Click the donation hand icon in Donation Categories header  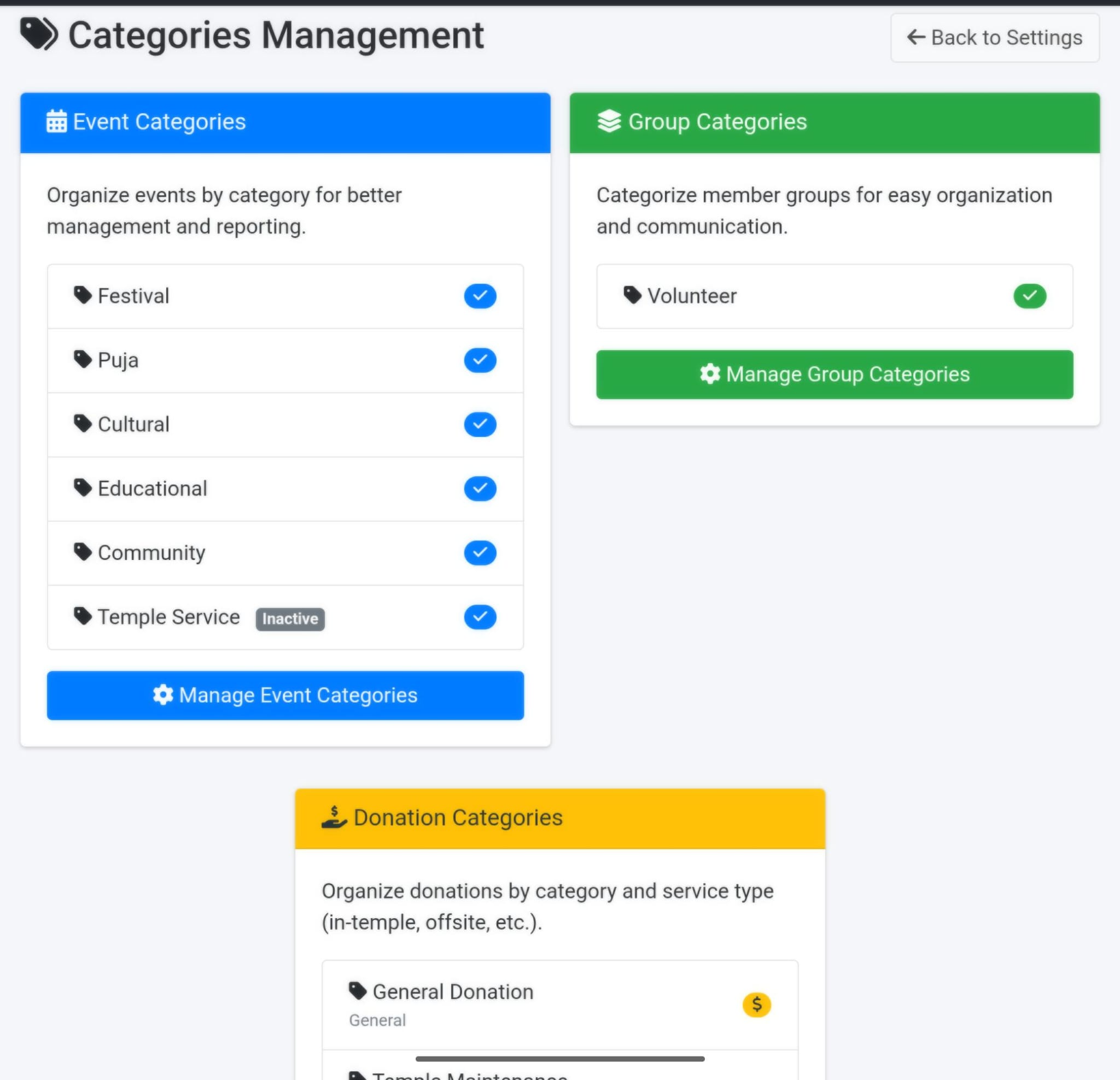tap(334, 818)
